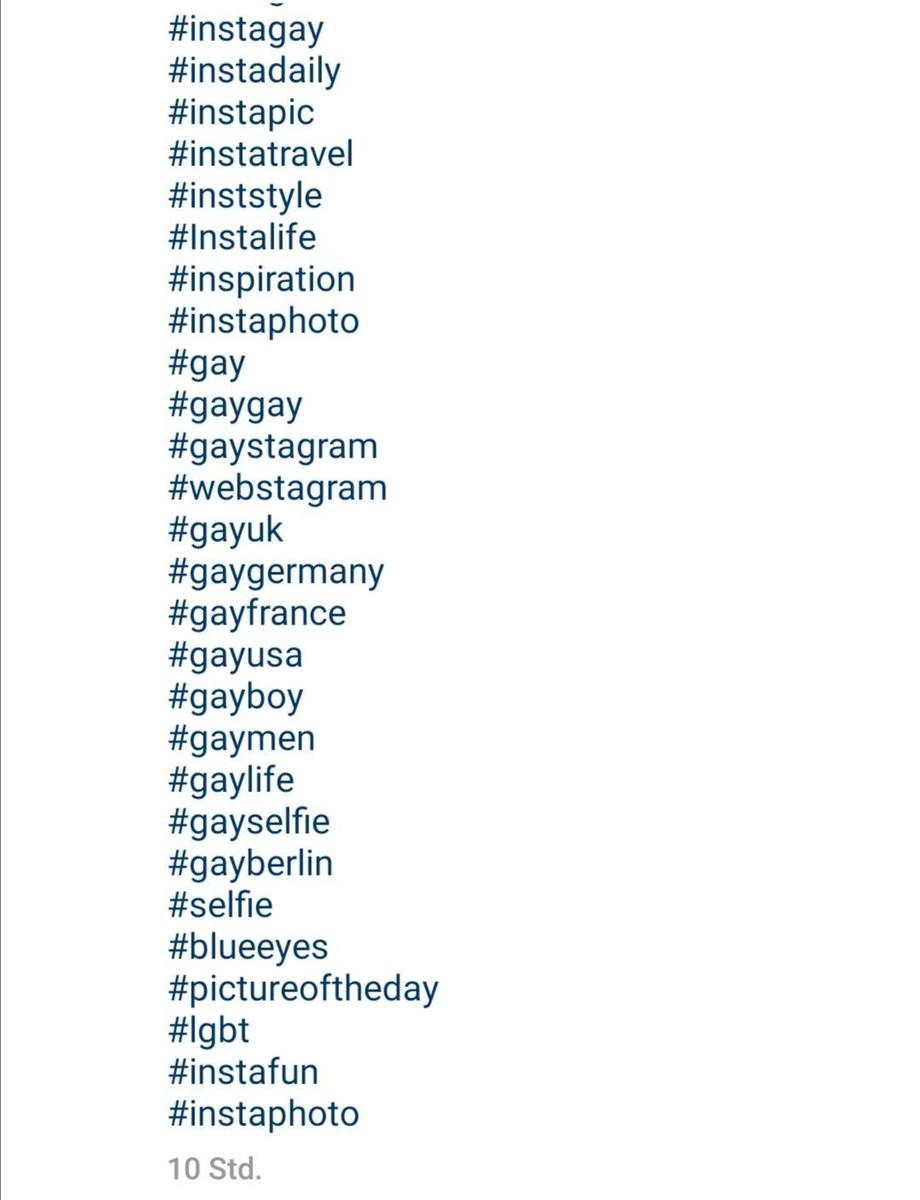Open the #gayberlin hashtag
The width and height of the screenshot is (920, 1200).
pos(251,864)
